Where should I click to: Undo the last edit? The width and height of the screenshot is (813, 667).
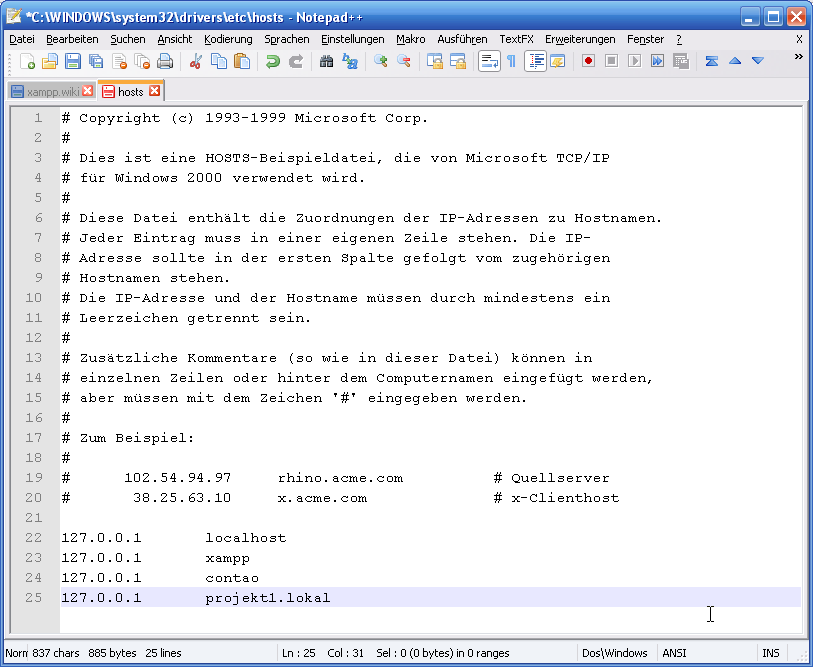[273, 60]
